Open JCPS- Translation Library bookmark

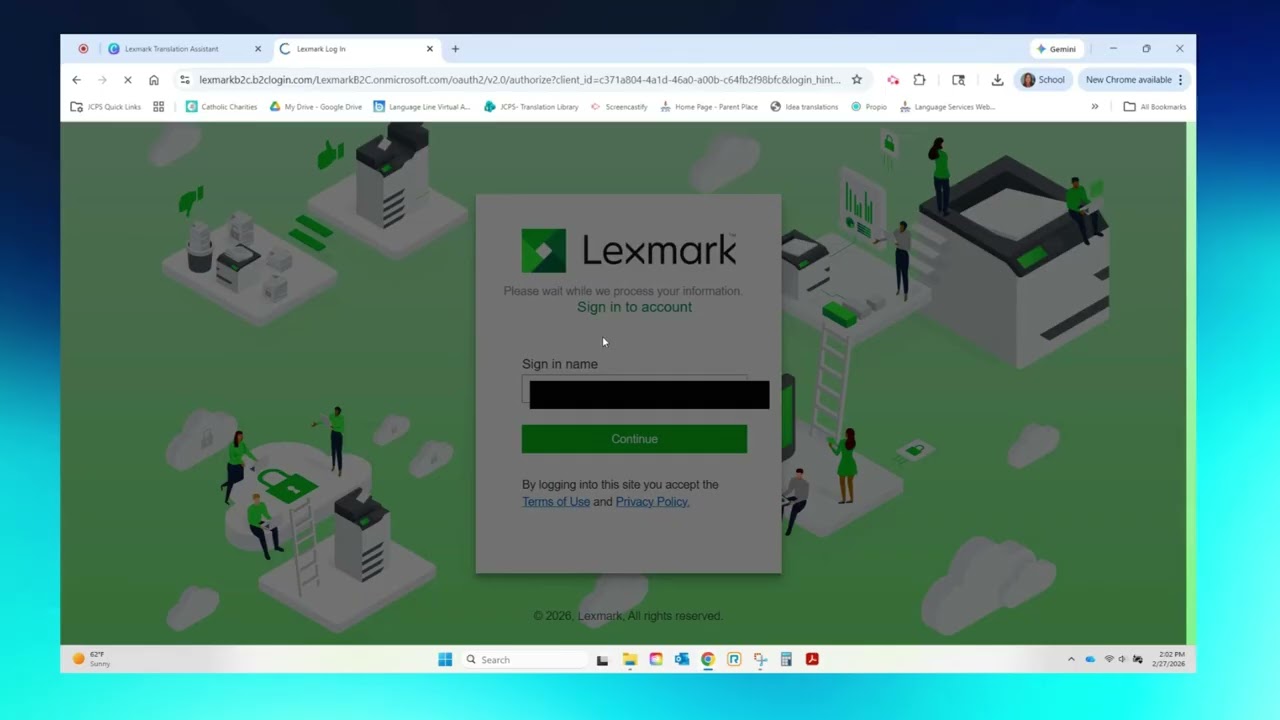[x=532, y=107]
